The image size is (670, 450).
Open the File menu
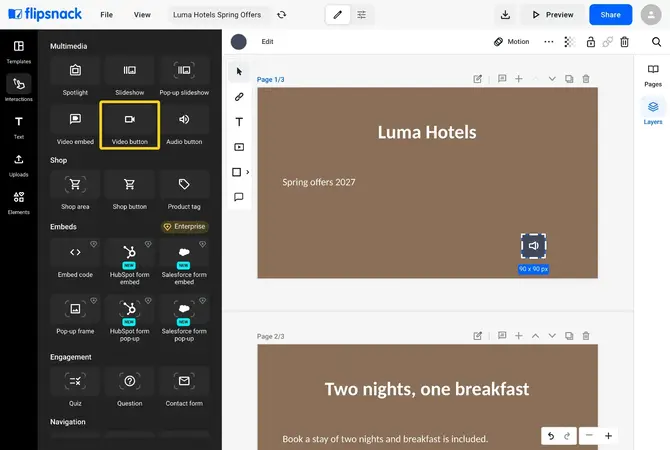click(x=106, y=15)
